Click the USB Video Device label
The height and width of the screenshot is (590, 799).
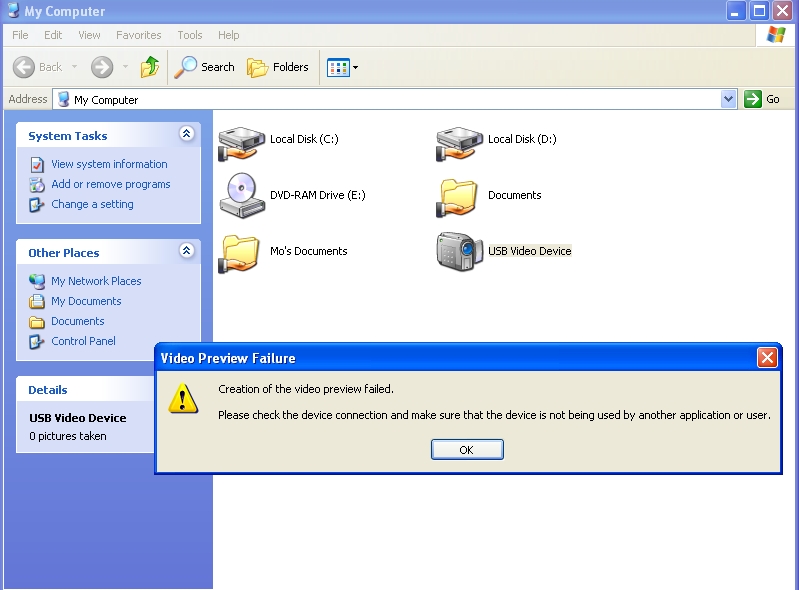click(529, 251)
